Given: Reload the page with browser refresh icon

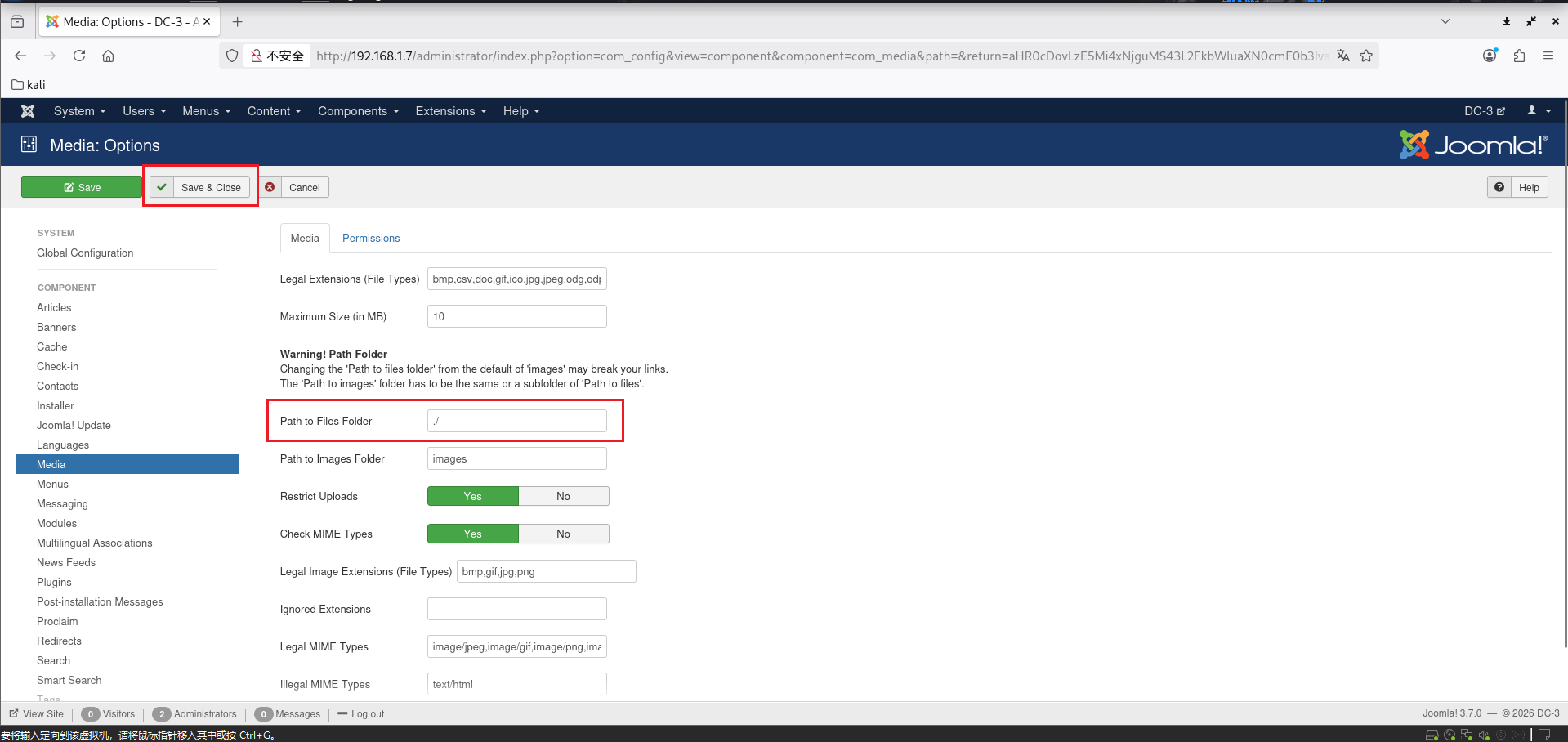Looking at the screenshot, I should (79, 56).
